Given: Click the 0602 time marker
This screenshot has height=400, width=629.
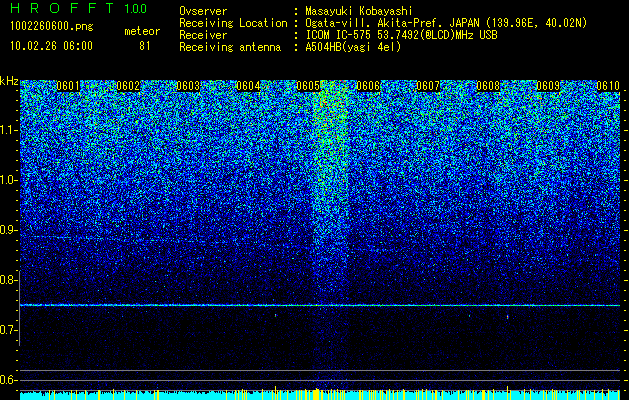Looking at the screenshot, I should point(128,86).
